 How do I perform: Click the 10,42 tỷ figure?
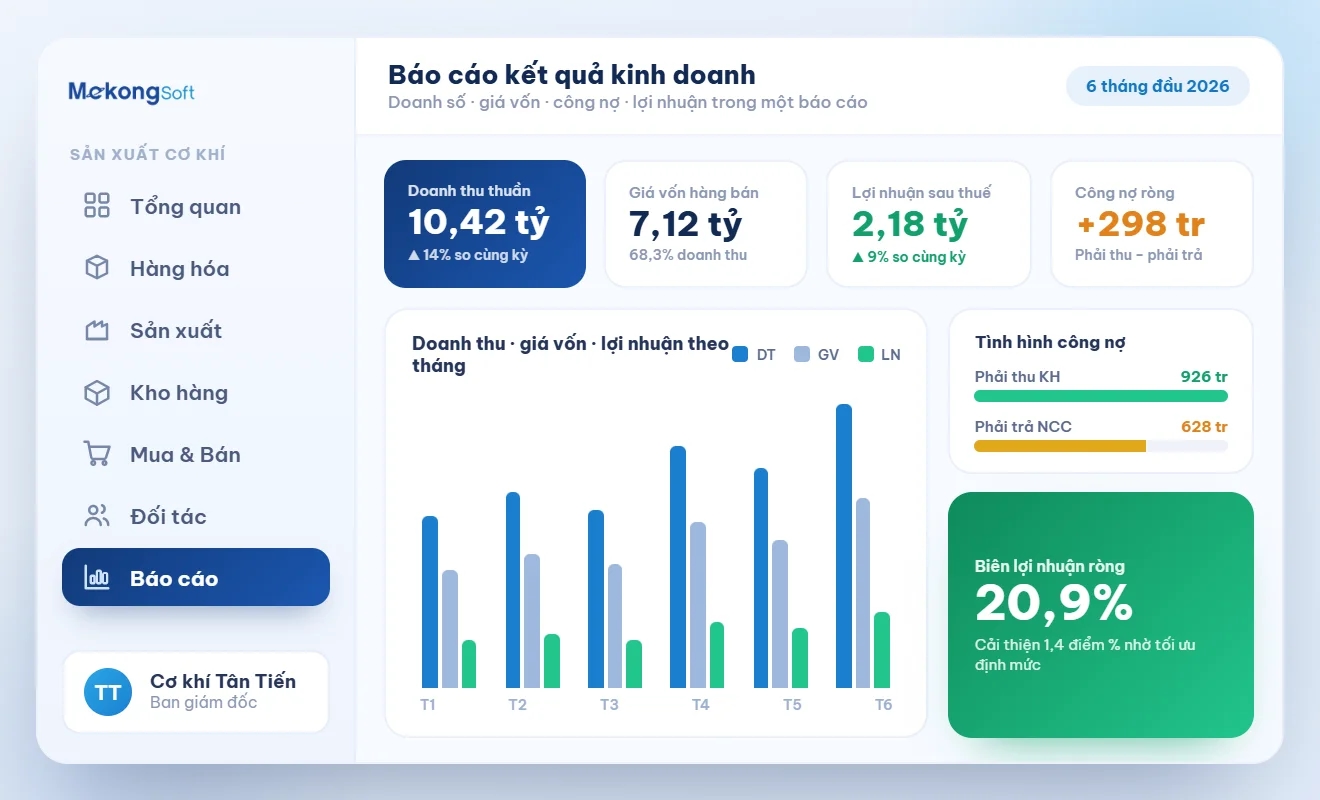point(479,223)
